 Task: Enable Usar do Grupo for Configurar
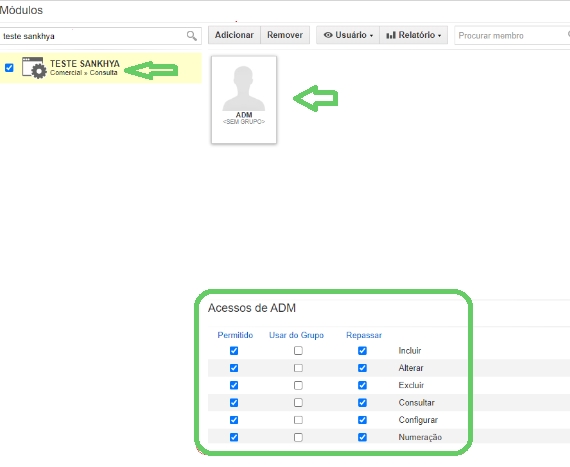[x=298, y=420]
